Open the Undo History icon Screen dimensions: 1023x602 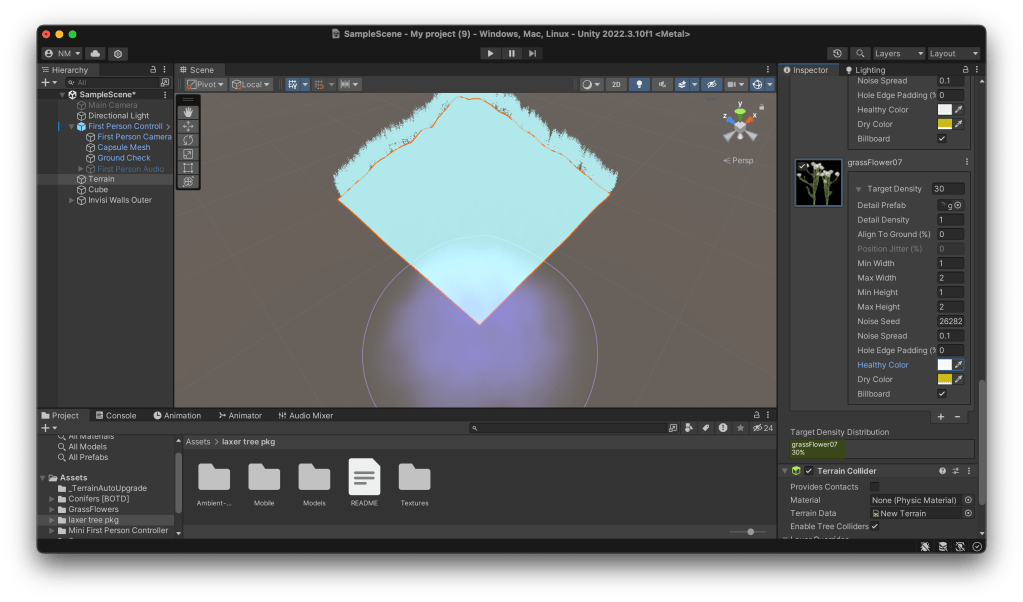coord(837,53)
